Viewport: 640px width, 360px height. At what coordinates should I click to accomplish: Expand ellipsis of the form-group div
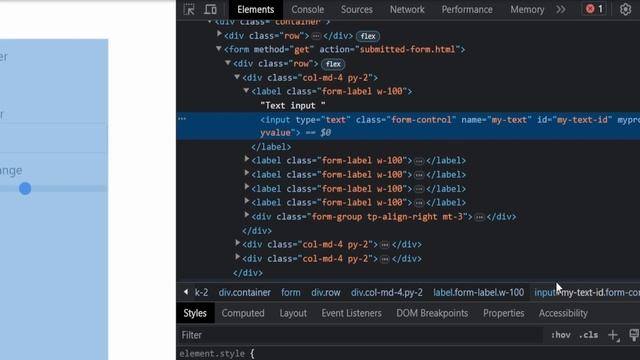point(480,217)
